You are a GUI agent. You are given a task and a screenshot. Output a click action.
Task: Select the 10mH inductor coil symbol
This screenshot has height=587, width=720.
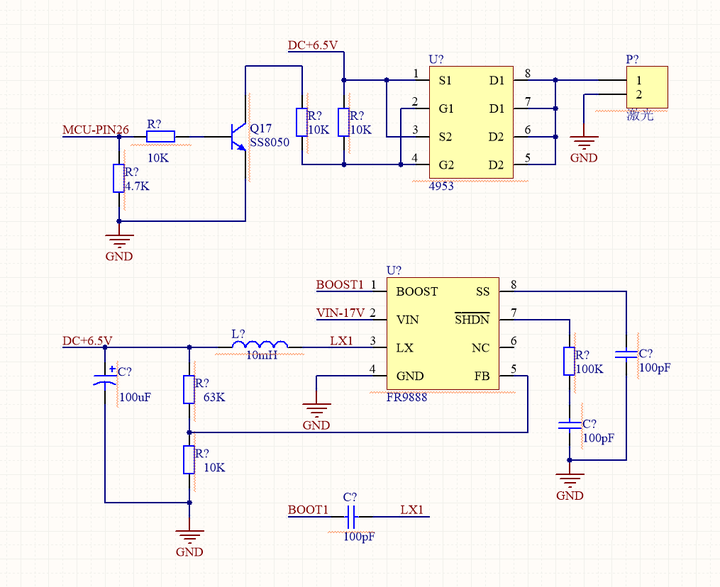coord(260,344)
